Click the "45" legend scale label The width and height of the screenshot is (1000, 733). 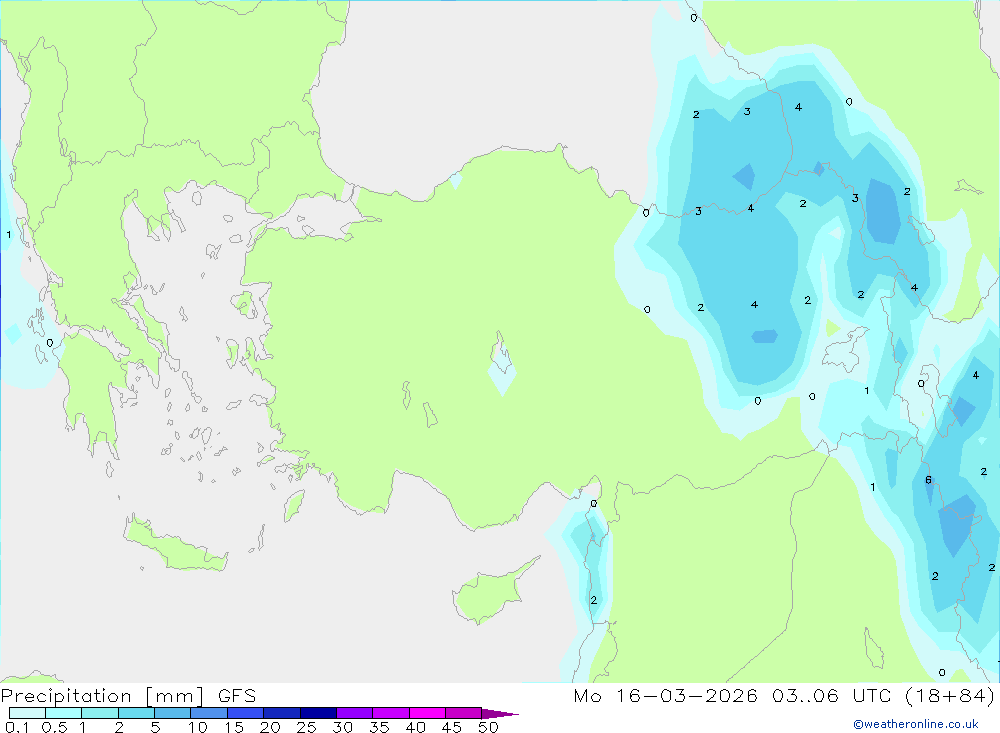(452, 727)
